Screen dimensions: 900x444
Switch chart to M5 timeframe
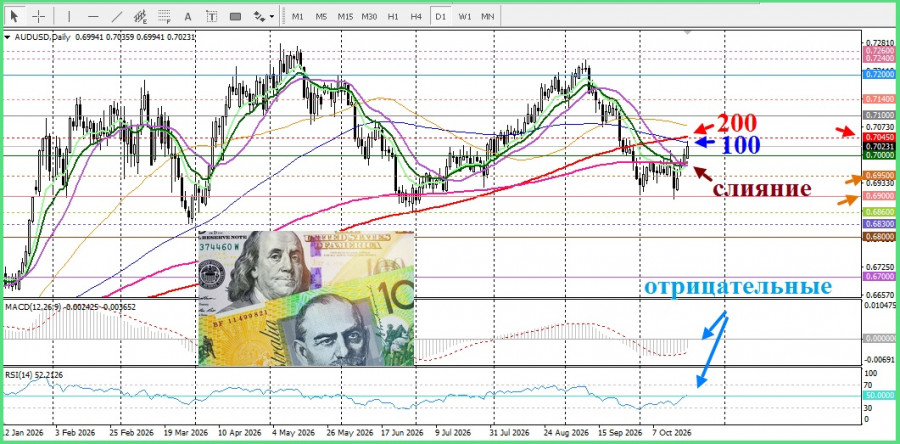pos(321,17)
